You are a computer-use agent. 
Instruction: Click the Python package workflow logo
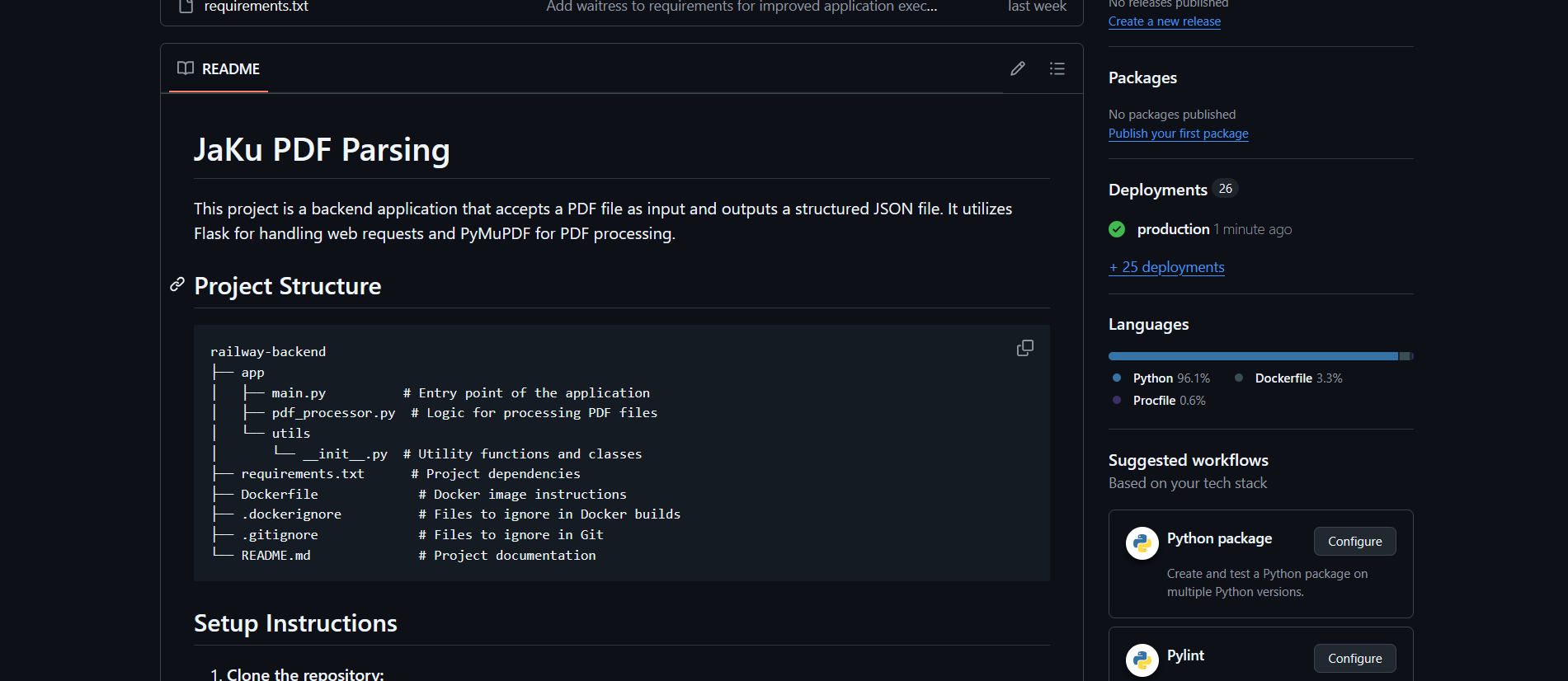1142,542
